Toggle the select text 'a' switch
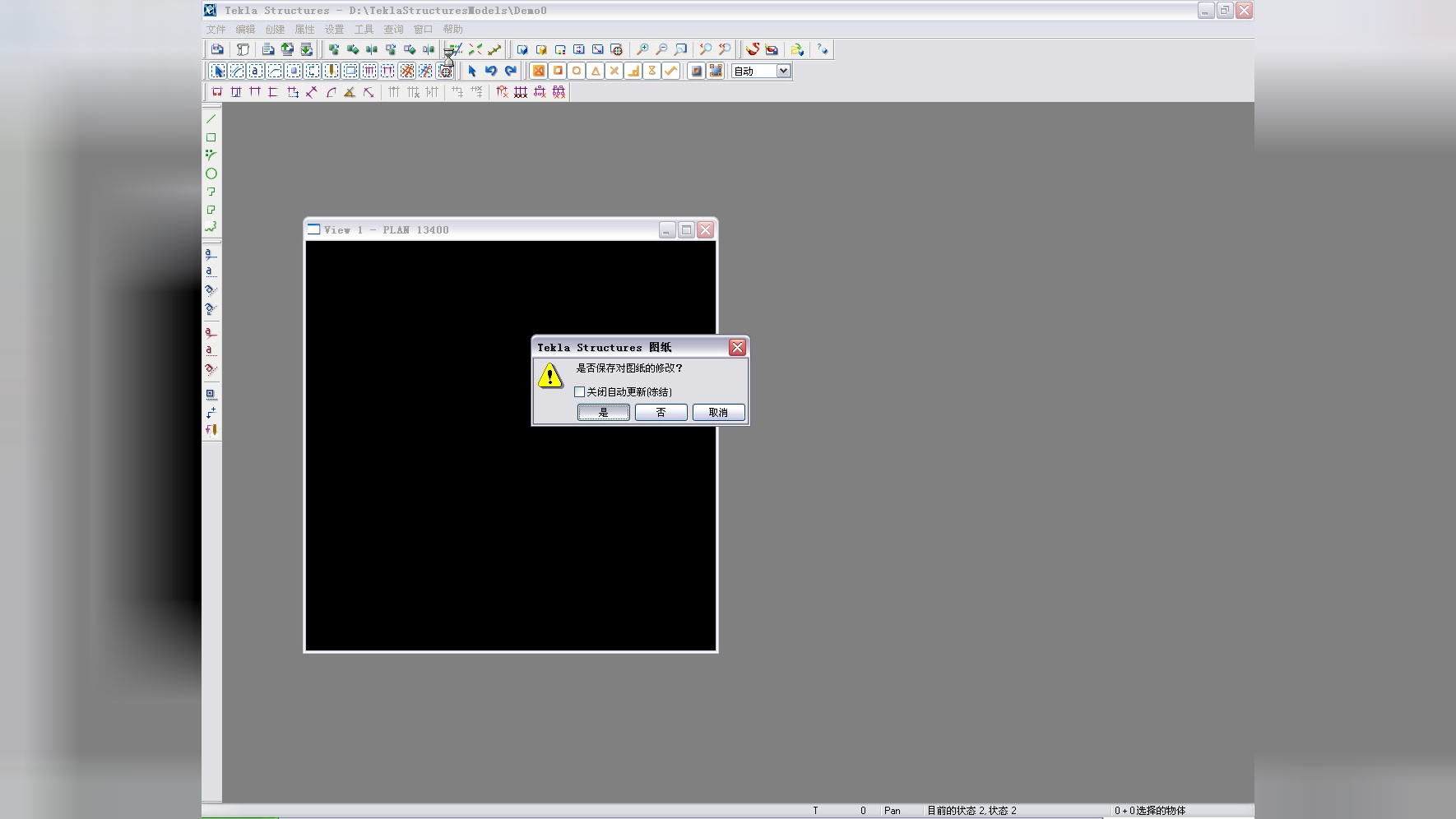The height and width of the screenshot is (819, 1456). click(x=256, y=71)
